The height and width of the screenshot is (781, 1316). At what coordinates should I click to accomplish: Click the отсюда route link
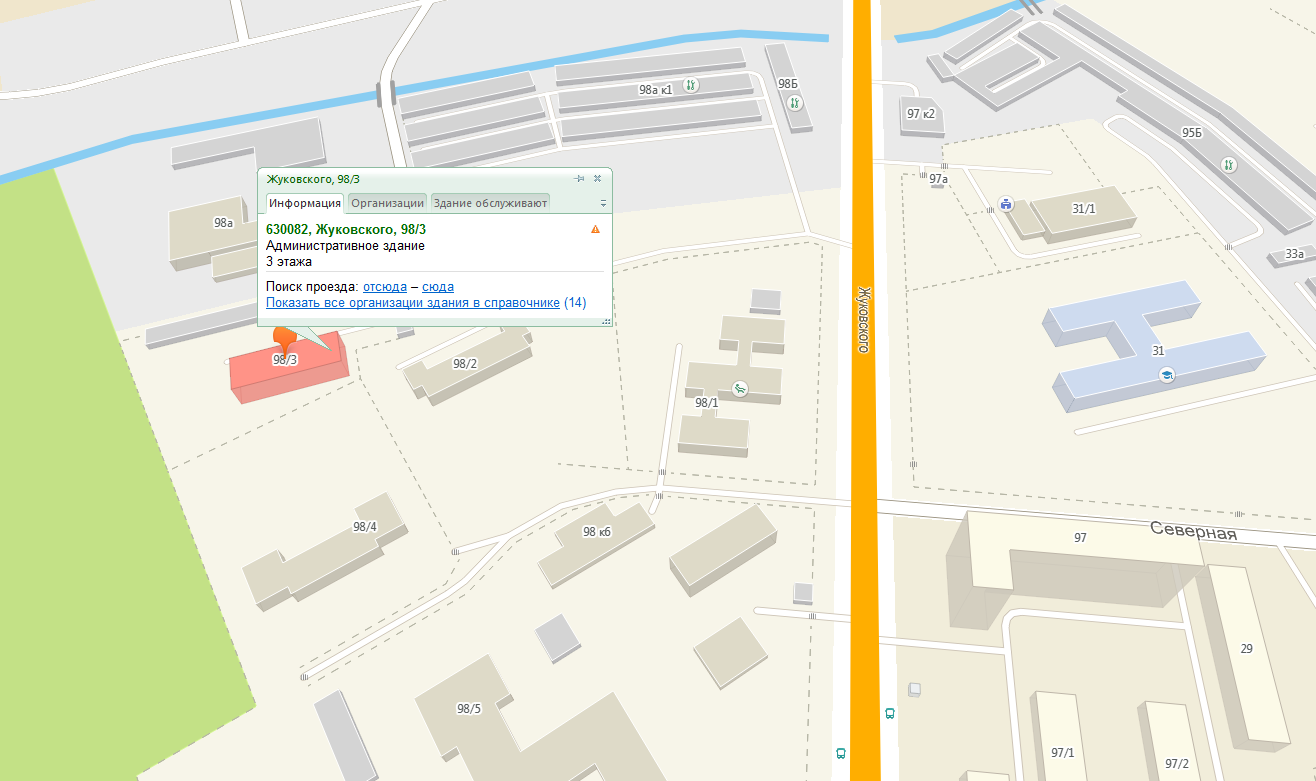coord(384,287)
